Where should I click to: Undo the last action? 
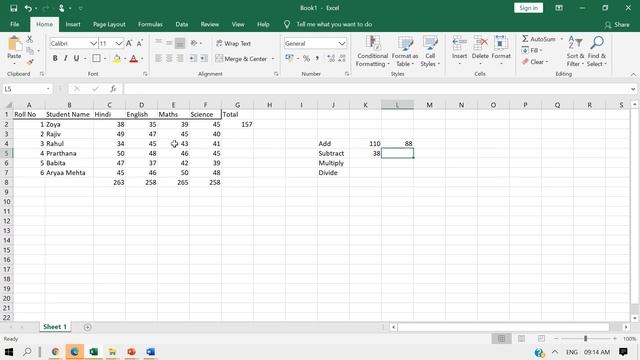[28, 8]
